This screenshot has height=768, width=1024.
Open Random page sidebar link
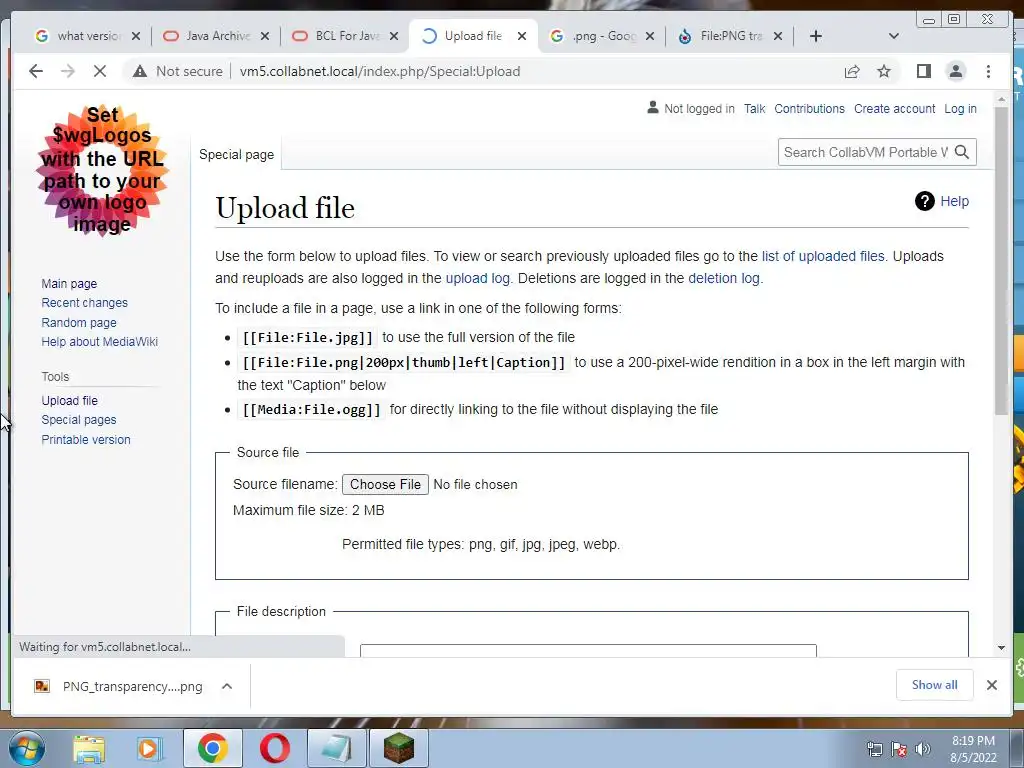[x=79, y=323]
